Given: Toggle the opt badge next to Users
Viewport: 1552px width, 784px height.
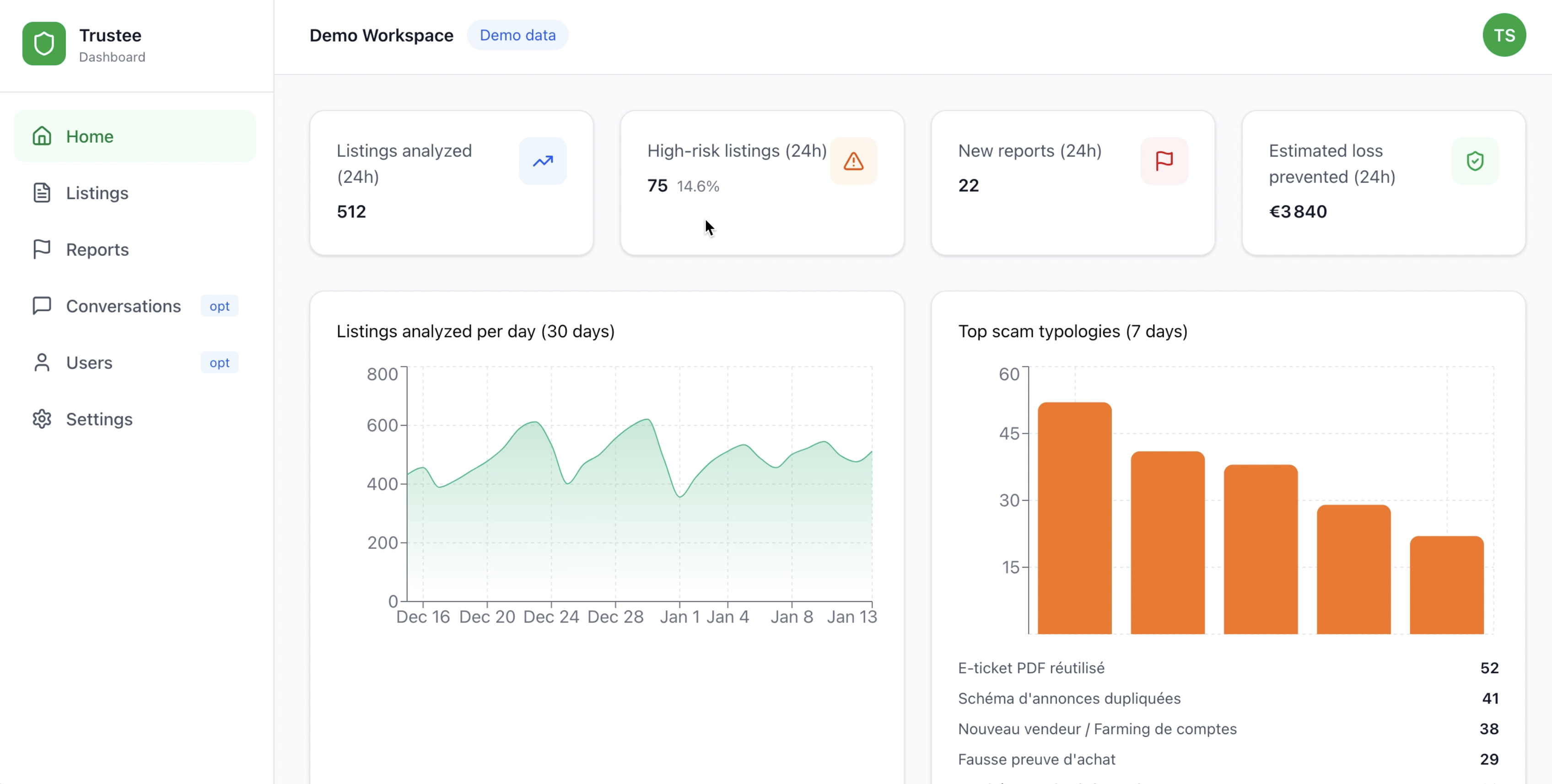Looking at the screenshot, I should (219, 362).
